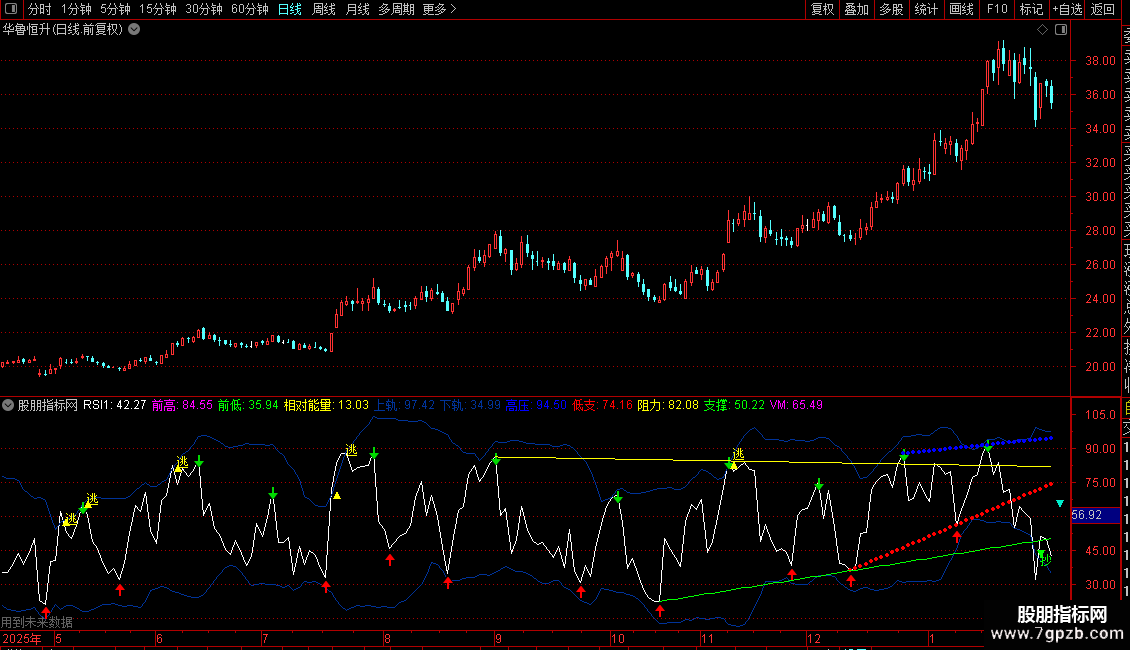Image resolution: width=1130 pixels, height=650 pixels.
Task: Click the 复权 adjustment button
Action: pos(822,10)
